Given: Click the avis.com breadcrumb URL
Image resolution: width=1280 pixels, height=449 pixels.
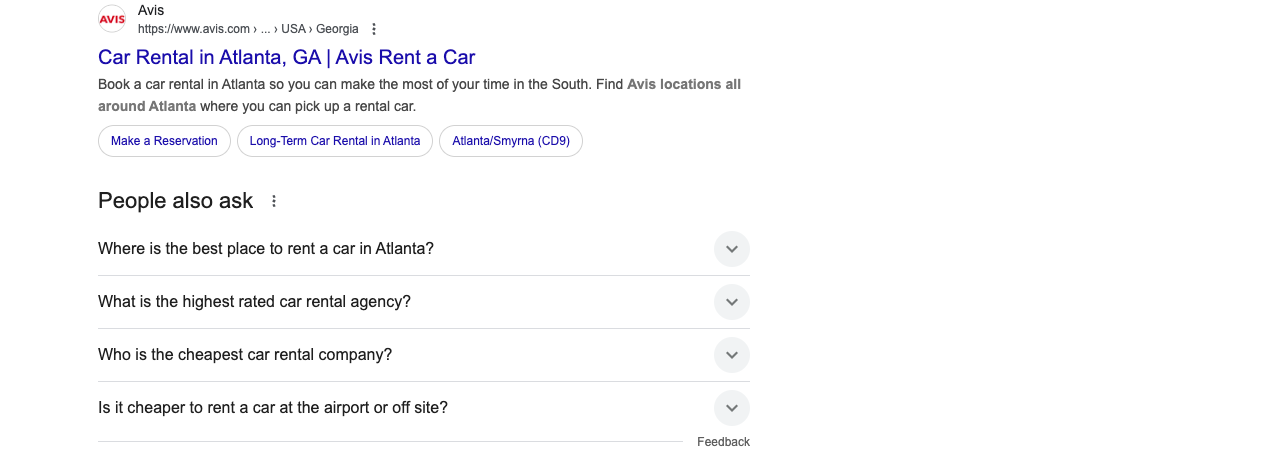Looking at the screenshot, I should [248, 29].
